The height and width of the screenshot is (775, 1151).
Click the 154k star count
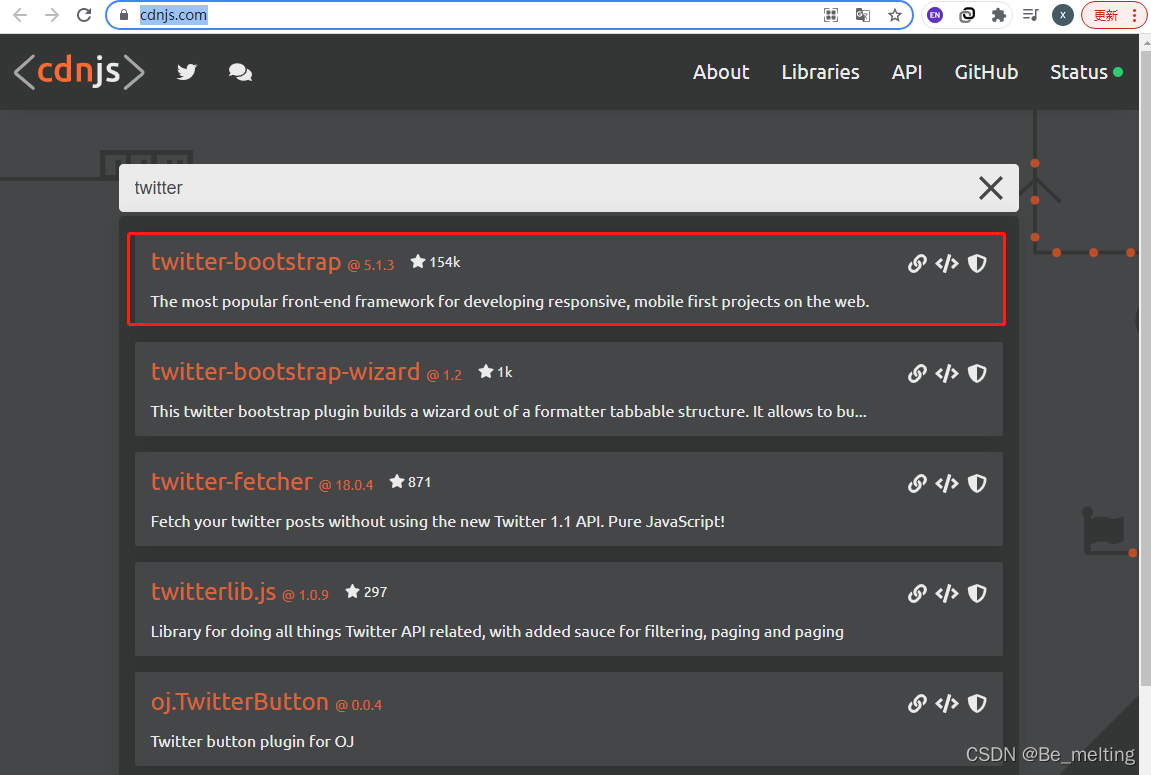tap(436, 262)
